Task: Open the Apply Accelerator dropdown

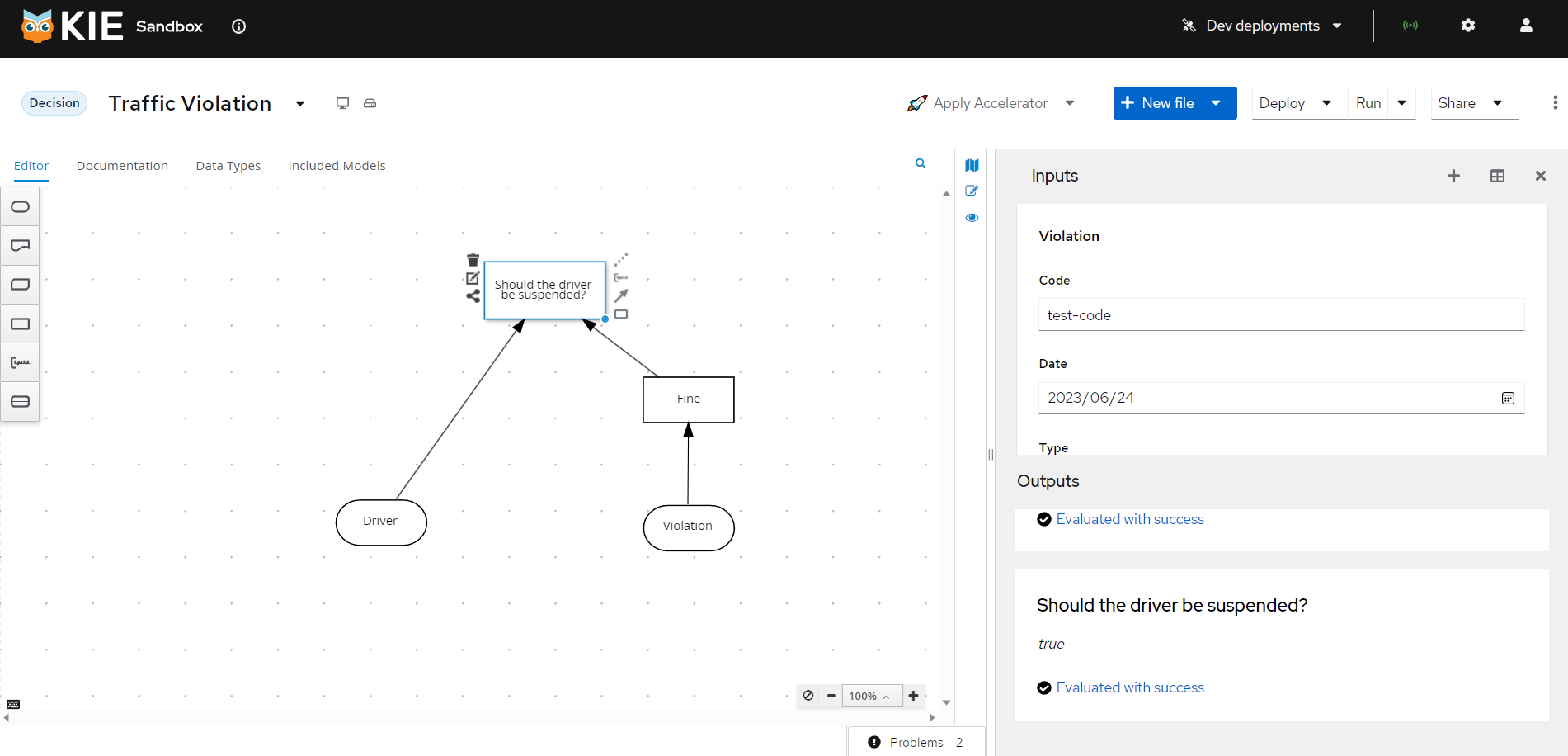Action: tap(991, 103)
